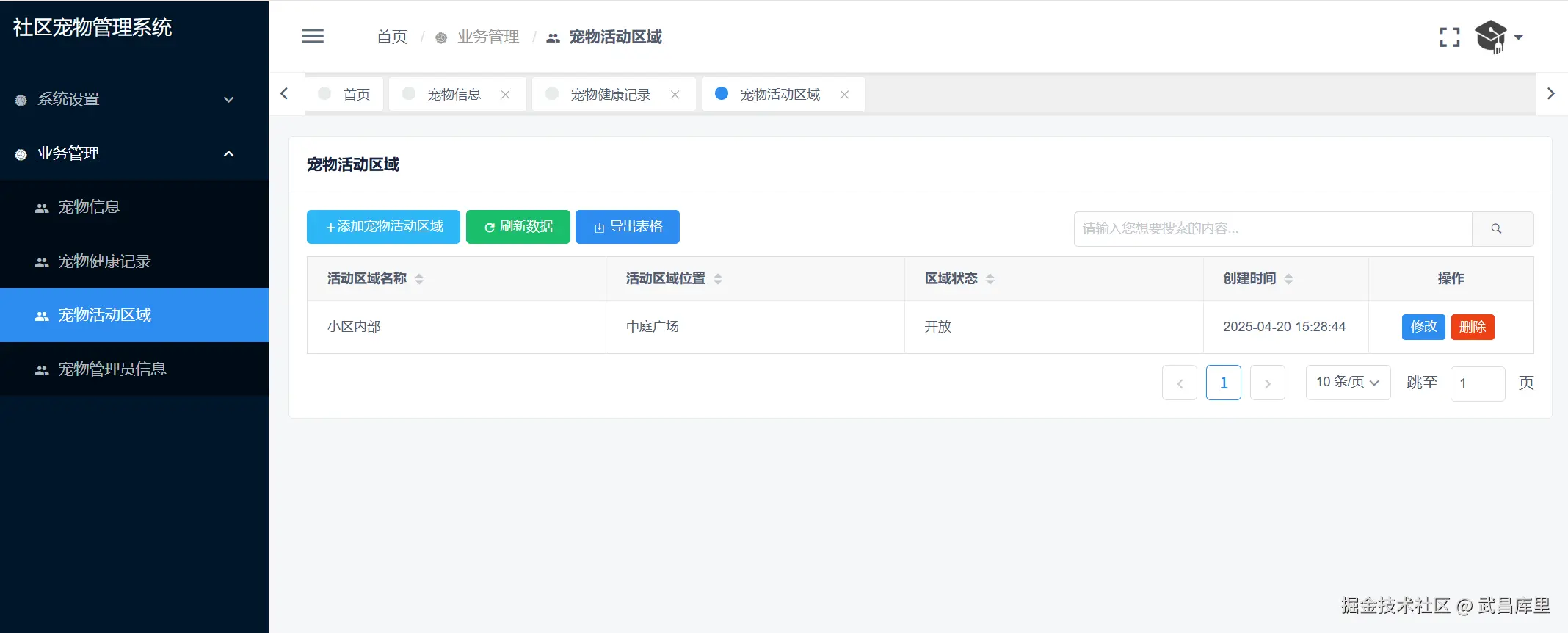1568x633 pixels.
Task: Close the 宠物活动区域 tab
Action: click(x=844, y=95)
